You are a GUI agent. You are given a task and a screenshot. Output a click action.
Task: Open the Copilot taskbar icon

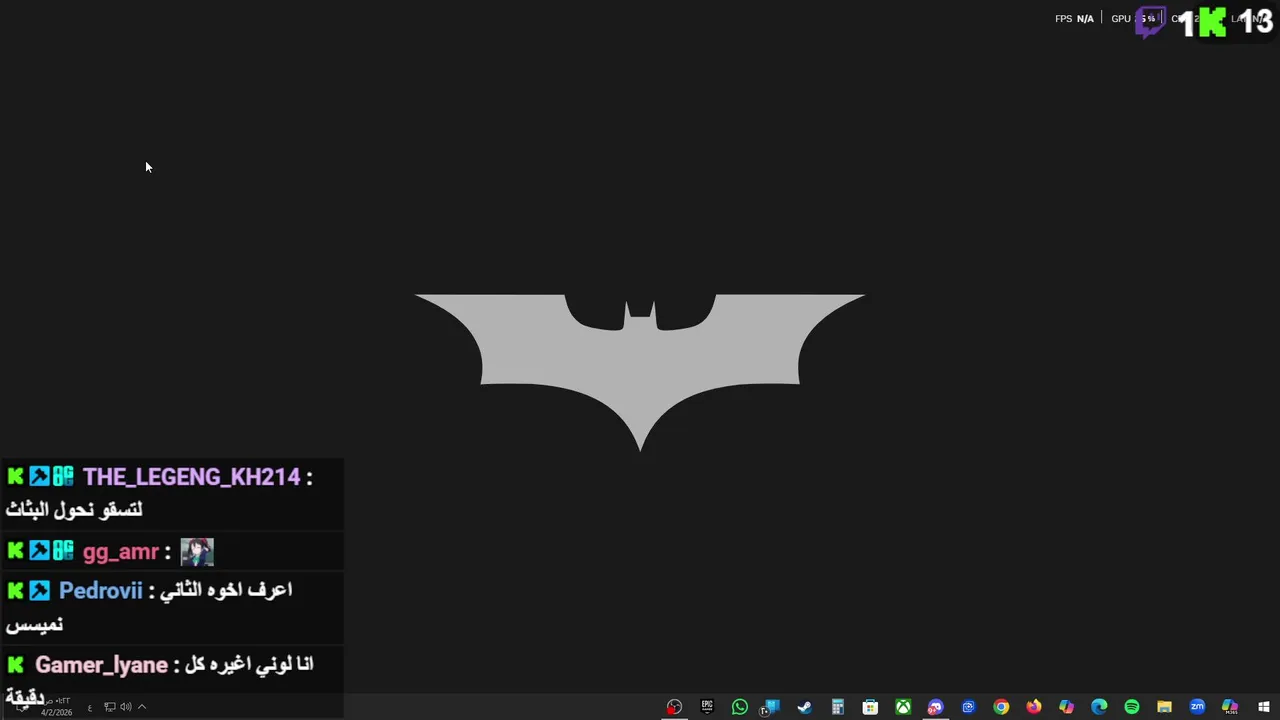click(1066, 707)
